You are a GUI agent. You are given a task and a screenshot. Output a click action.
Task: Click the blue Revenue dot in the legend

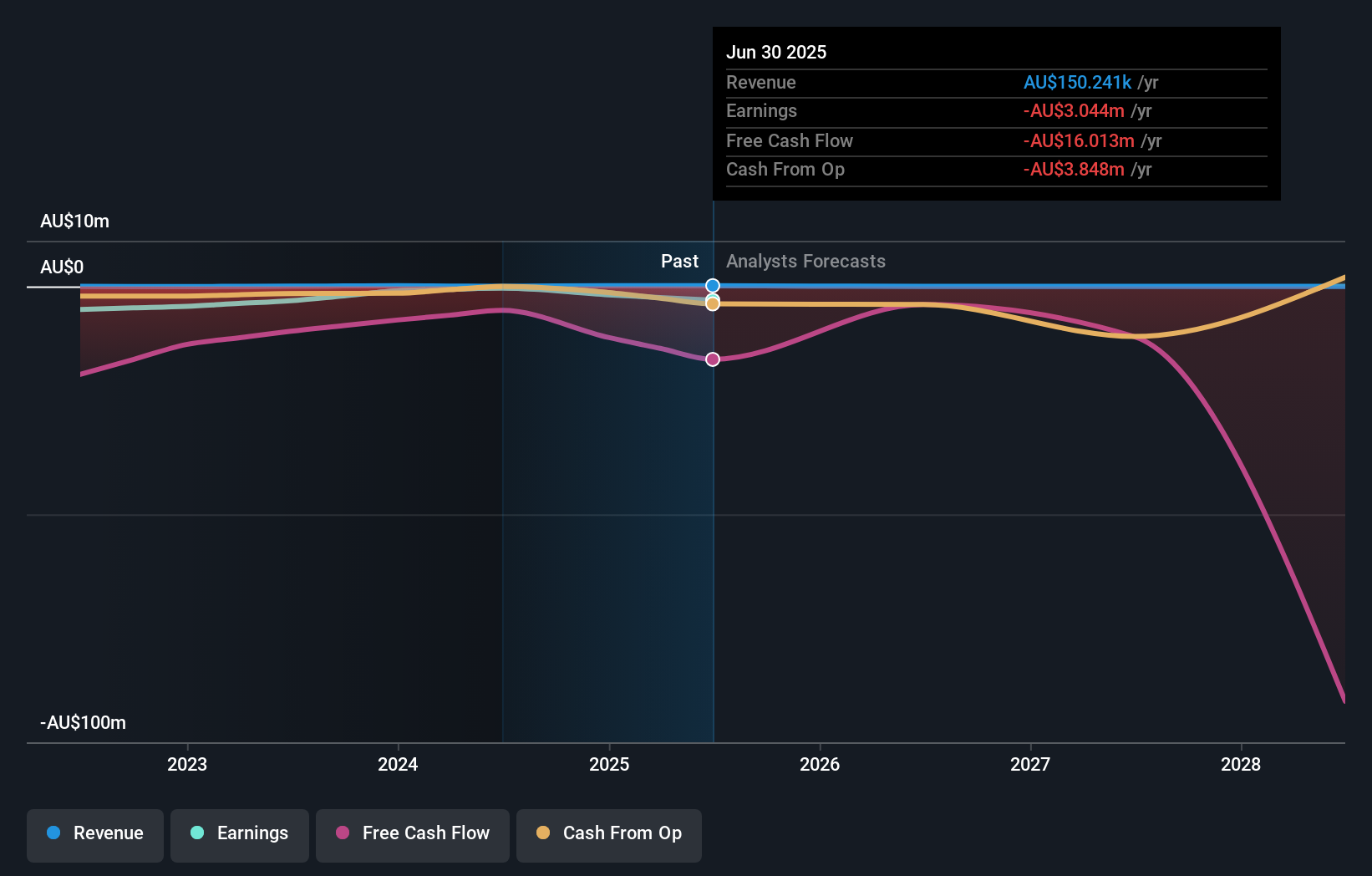(x=54, y=833)
